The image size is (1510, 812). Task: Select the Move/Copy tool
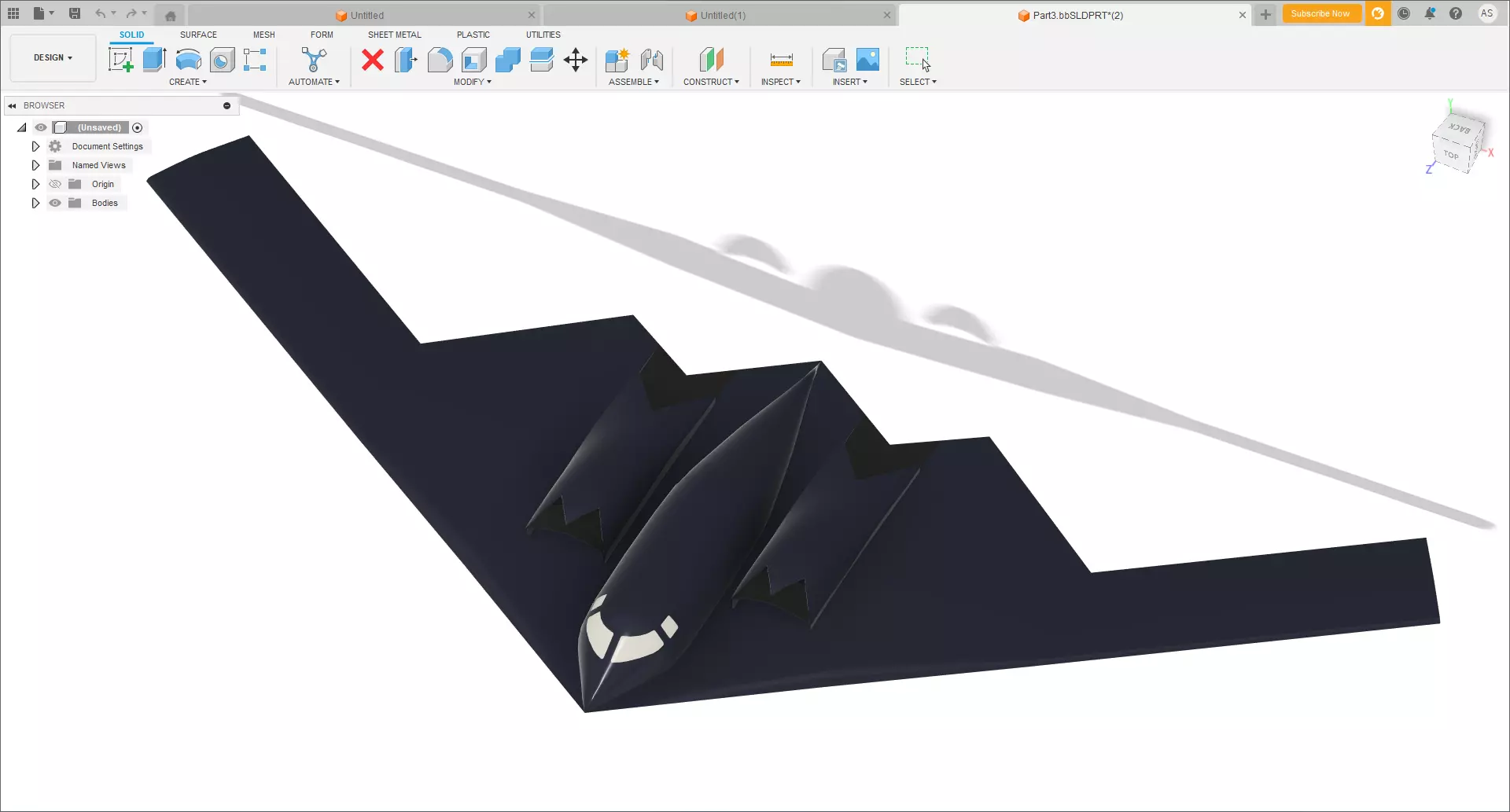pos(576,60)
